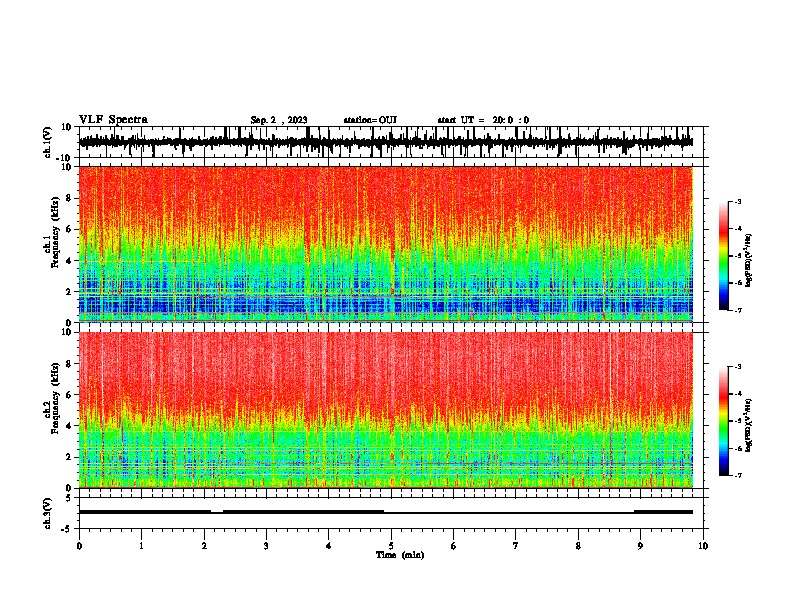Click time axis tick label "3"
The height and width of the screenshot is (612, 792).
(266, 546)
